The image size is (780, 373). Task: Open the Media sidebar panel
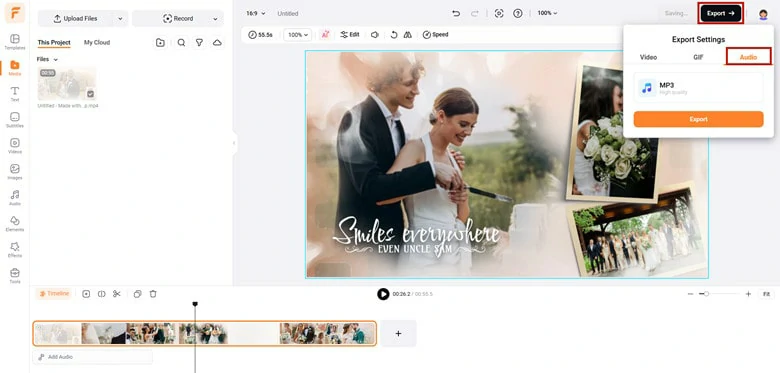[x=14, y=68]
